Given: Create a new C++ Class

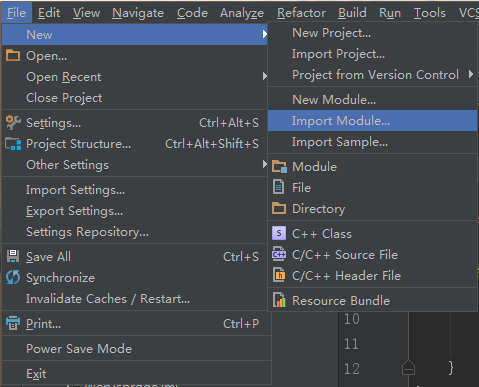Looking at the screenshot, I should 372,233.
